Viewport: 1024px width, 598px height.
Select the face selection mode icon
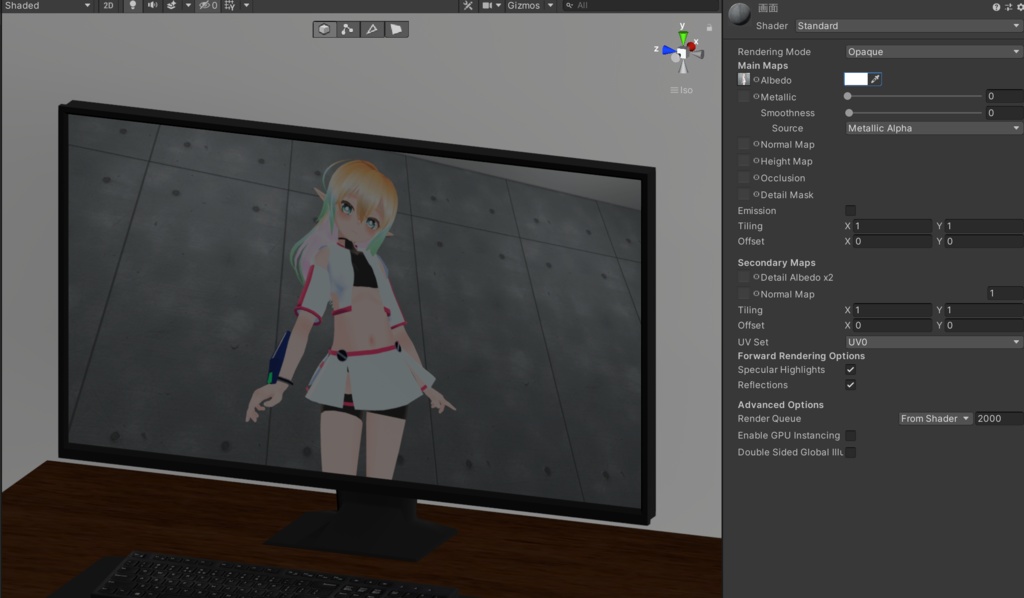pyautogui.click(x=396, y=29)
